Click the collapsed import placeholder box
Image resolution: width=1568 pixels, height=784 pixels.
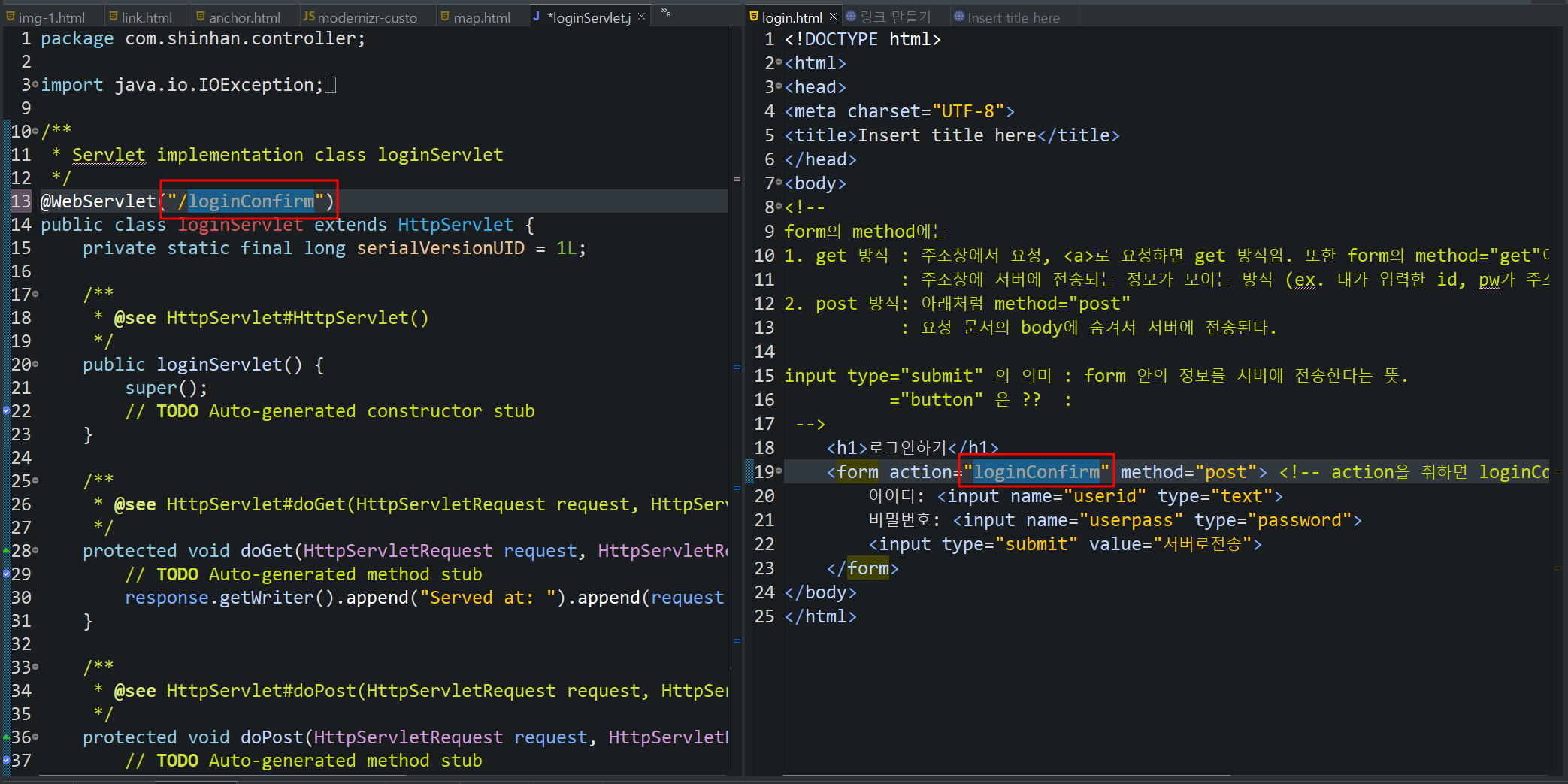pyautogui.click(x=330, y=85)
